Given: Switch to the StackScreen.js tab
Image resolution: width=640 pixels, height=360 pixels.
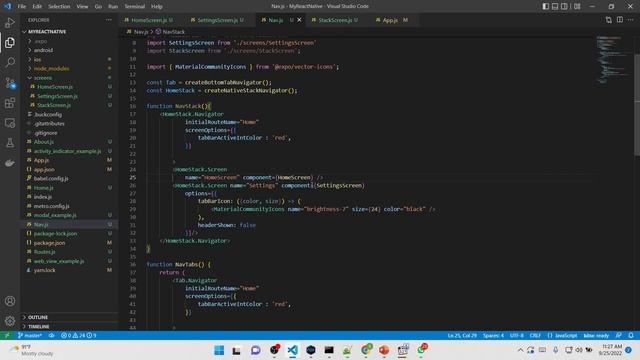Looking at the screenshot, I should 338,20.
